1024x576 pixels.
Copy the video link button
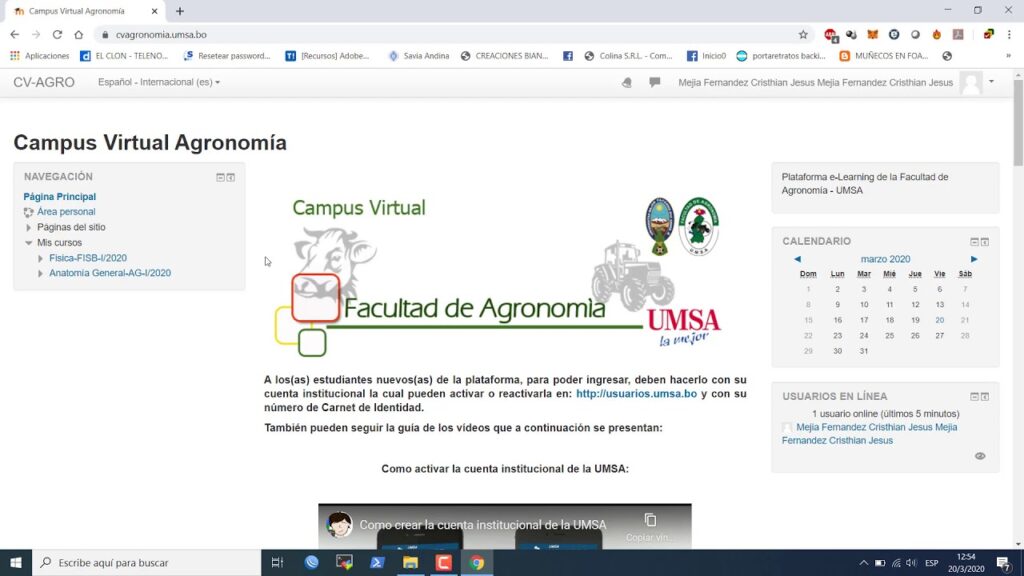650,526
